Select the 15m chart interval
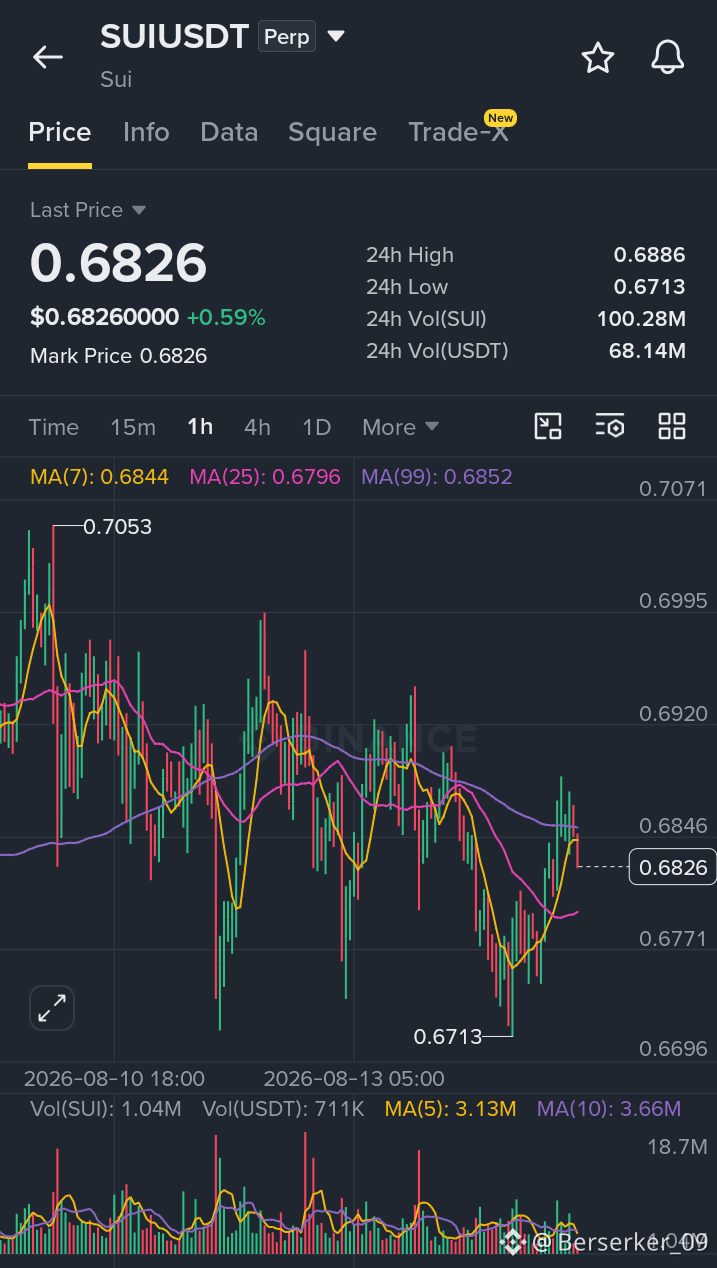This screenshot has height=1268, width=717. tap(133, 427)
